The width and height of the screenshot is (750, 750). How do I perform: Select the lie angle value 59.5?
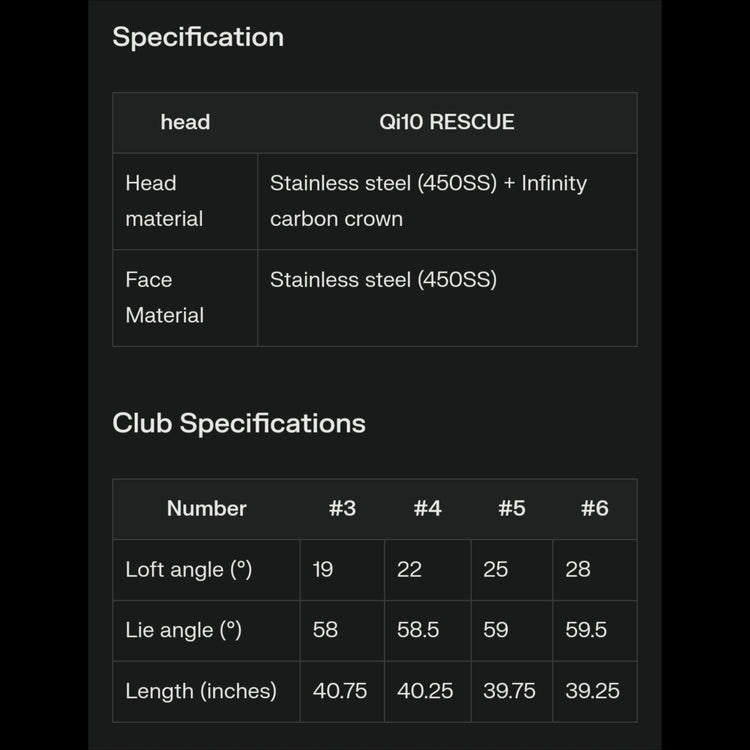[586, 630]
